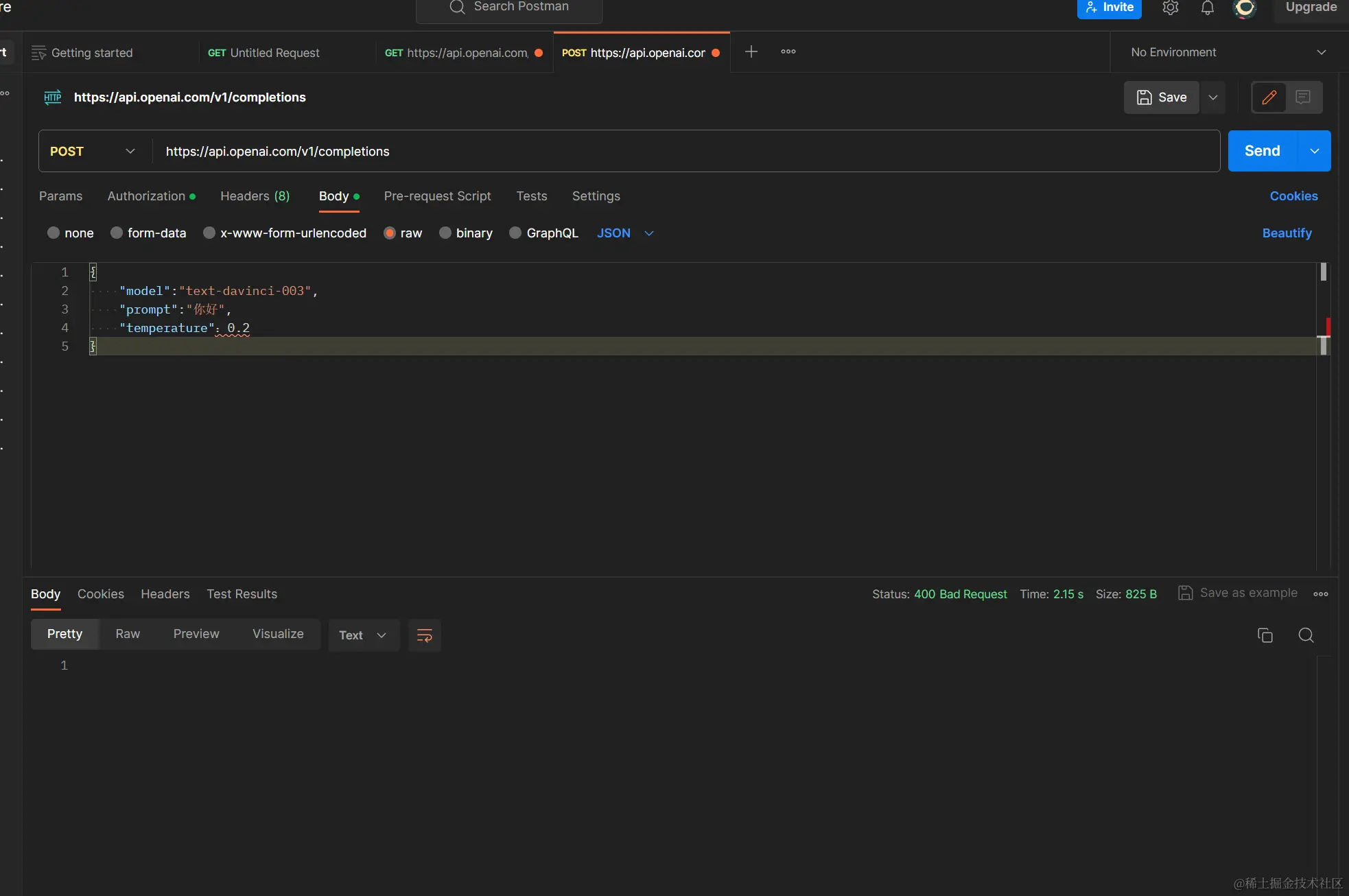Click the "prompt" line in body editor
Image resolution: width=1349 pixels, height=896 pixels.
coord(175,309)
